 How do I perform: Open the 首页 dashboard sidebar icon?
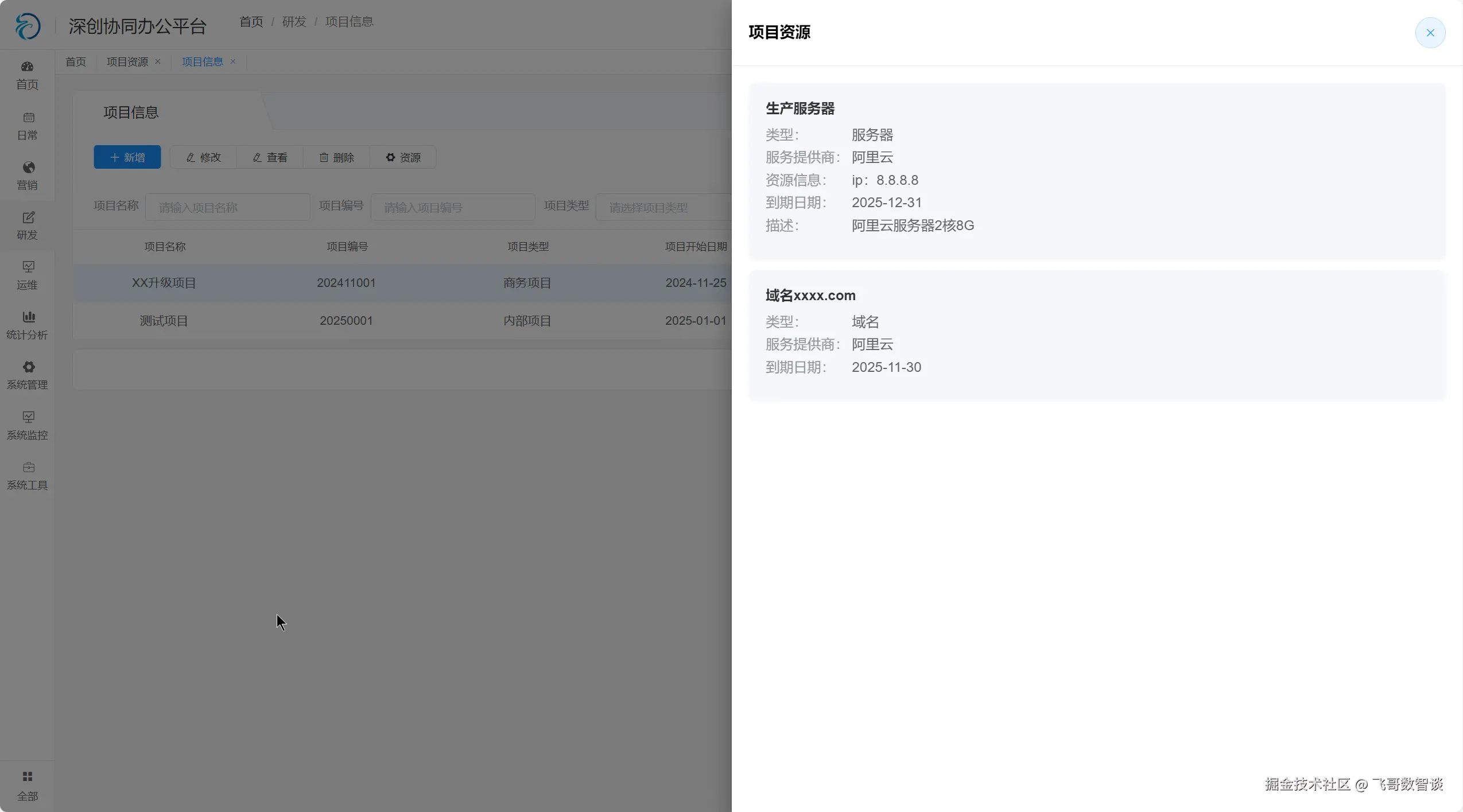[x=27, y=67]
